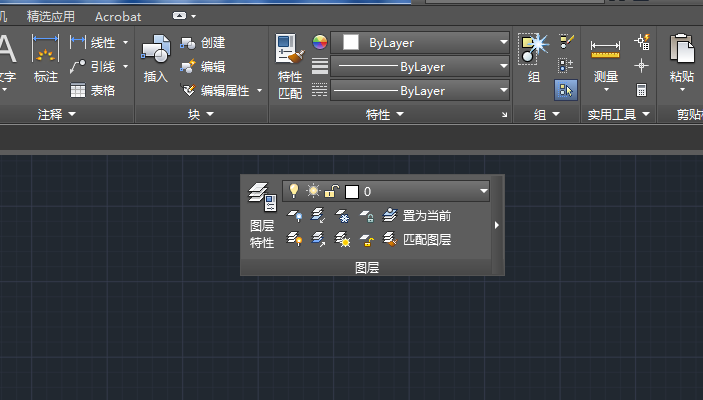The height and width of the screenshot is (400, 703).
Task: Toggle the layer freeze sun icon
Action: click(312, 190)
